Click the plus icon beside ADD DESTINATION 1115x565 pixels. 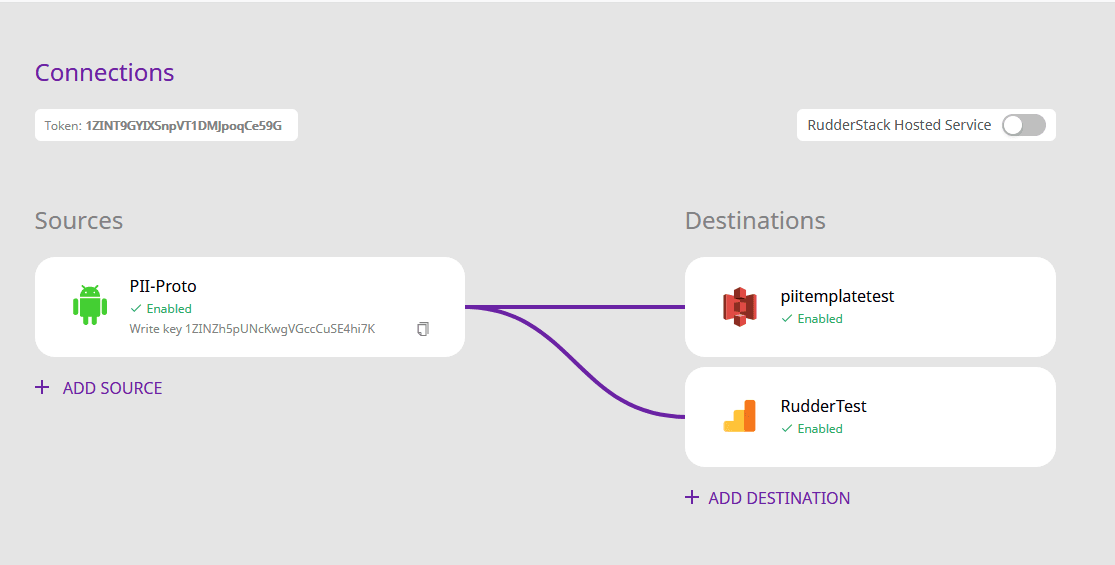[x=692, y=497]
